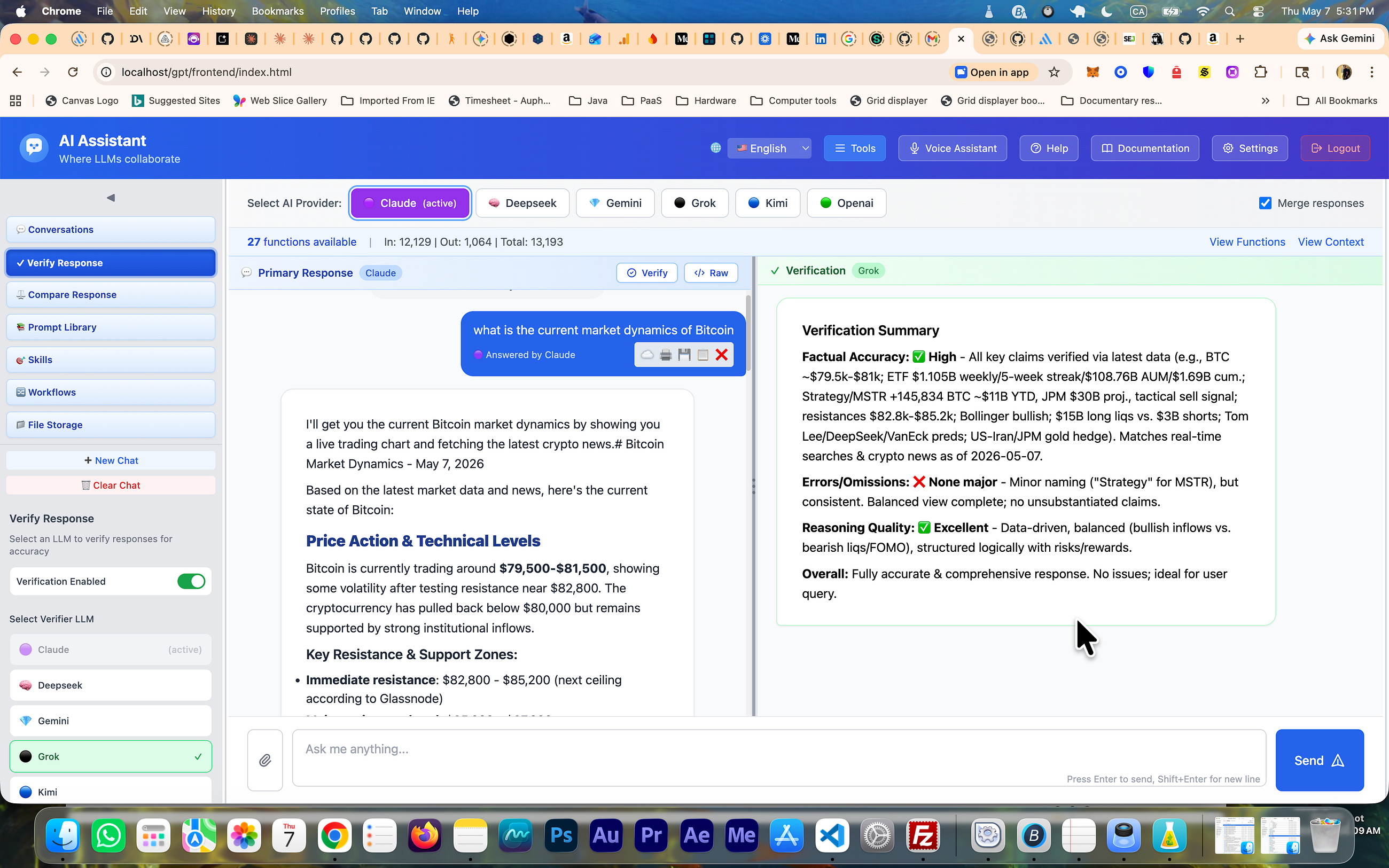Click the MetaMask fox extension icon
1389x868 pixels.
[x=1093, y=72]
